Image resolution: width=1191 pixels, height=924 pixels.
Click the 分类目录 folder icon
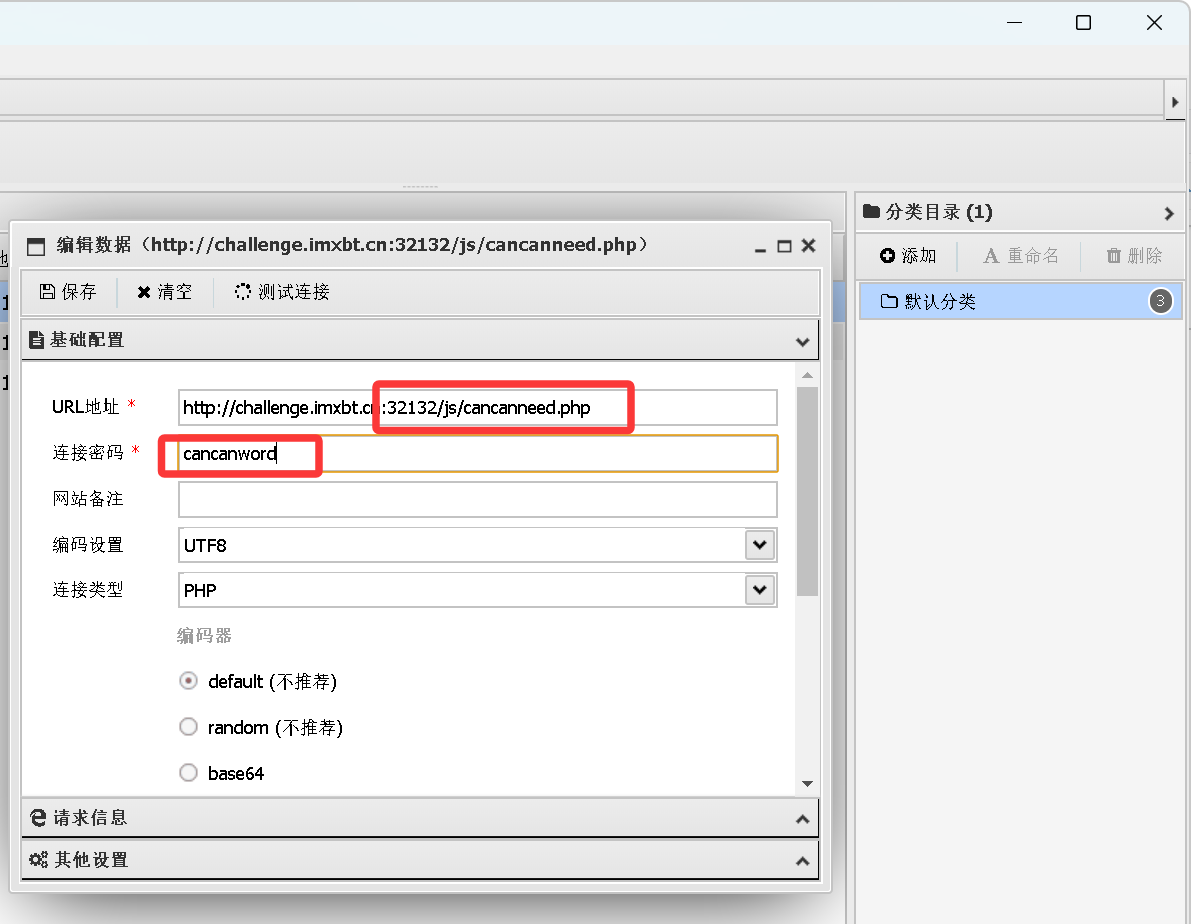[871, 211]
